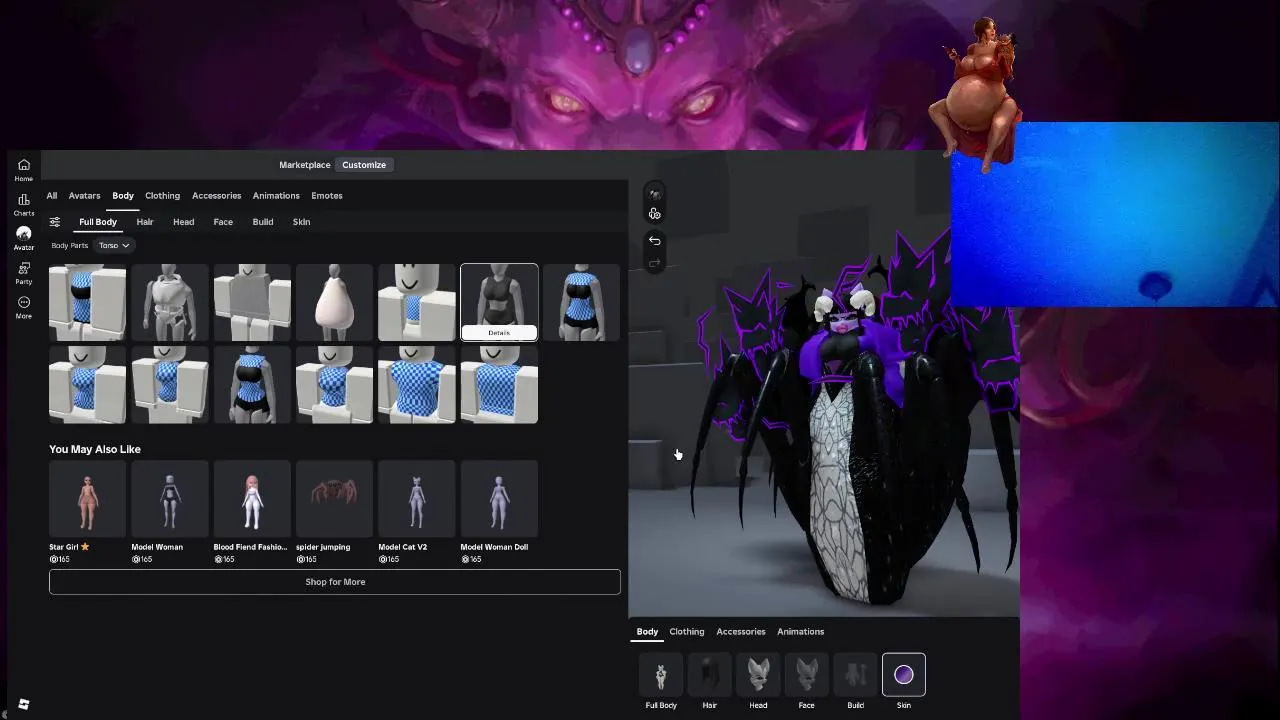Click the Shop for More button
The width and height of the screenshot is (1280, 720).
click(335, 582)
